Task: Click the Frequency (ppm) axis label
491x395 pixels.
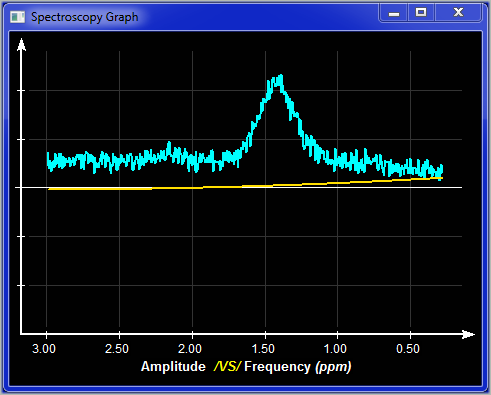Action: click(298, 367)
